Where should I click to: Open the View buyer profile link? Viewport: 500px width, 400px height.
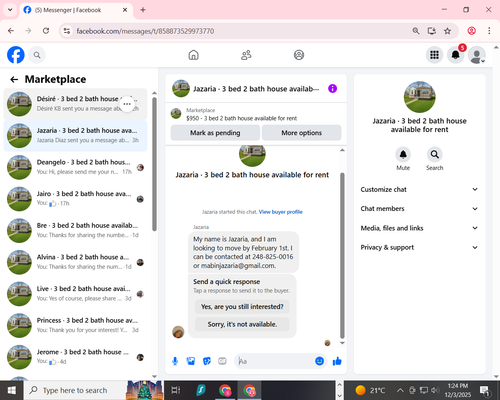point(281,212)
